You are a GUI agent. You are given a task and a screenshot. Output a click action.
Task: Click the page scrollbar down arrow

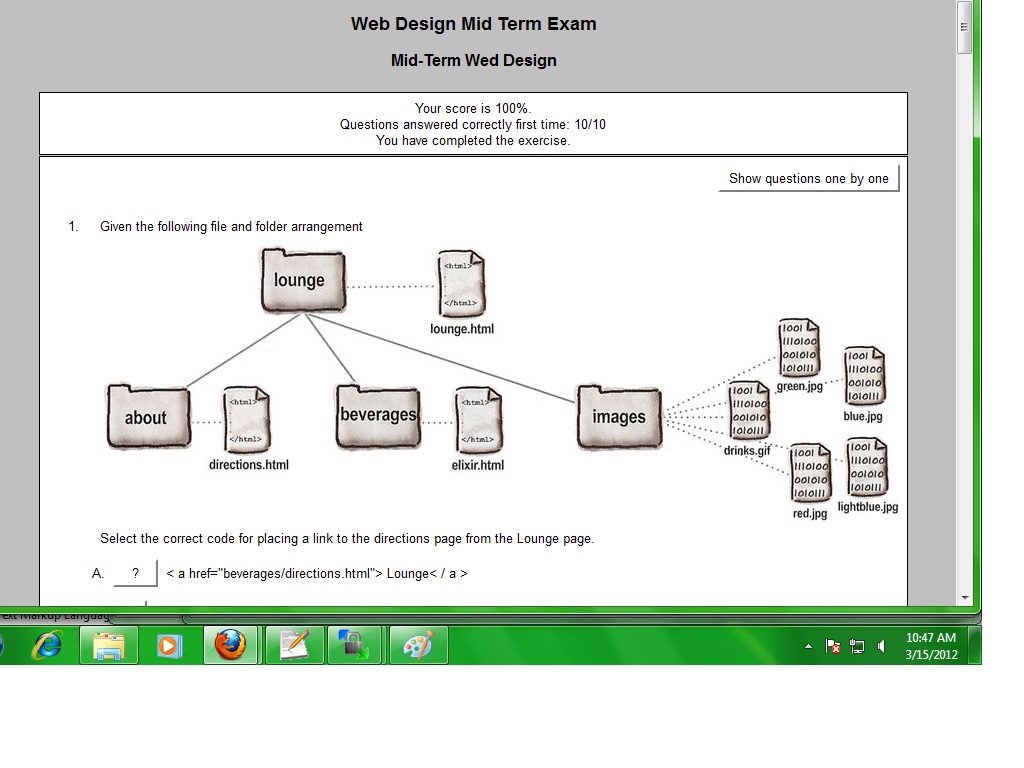coord(964,597)
